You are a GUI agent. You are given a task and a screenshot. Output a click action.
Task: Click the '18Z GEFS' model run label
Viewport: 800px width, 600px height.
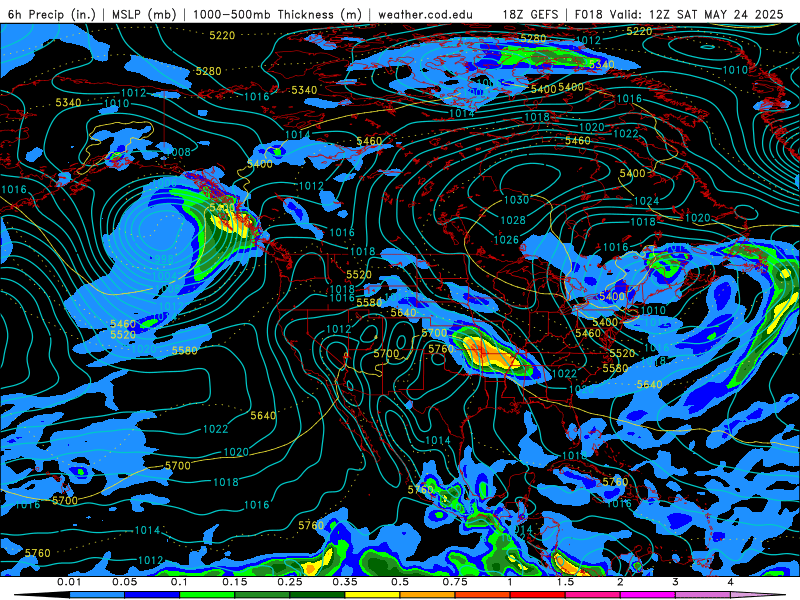click(531, 14)
